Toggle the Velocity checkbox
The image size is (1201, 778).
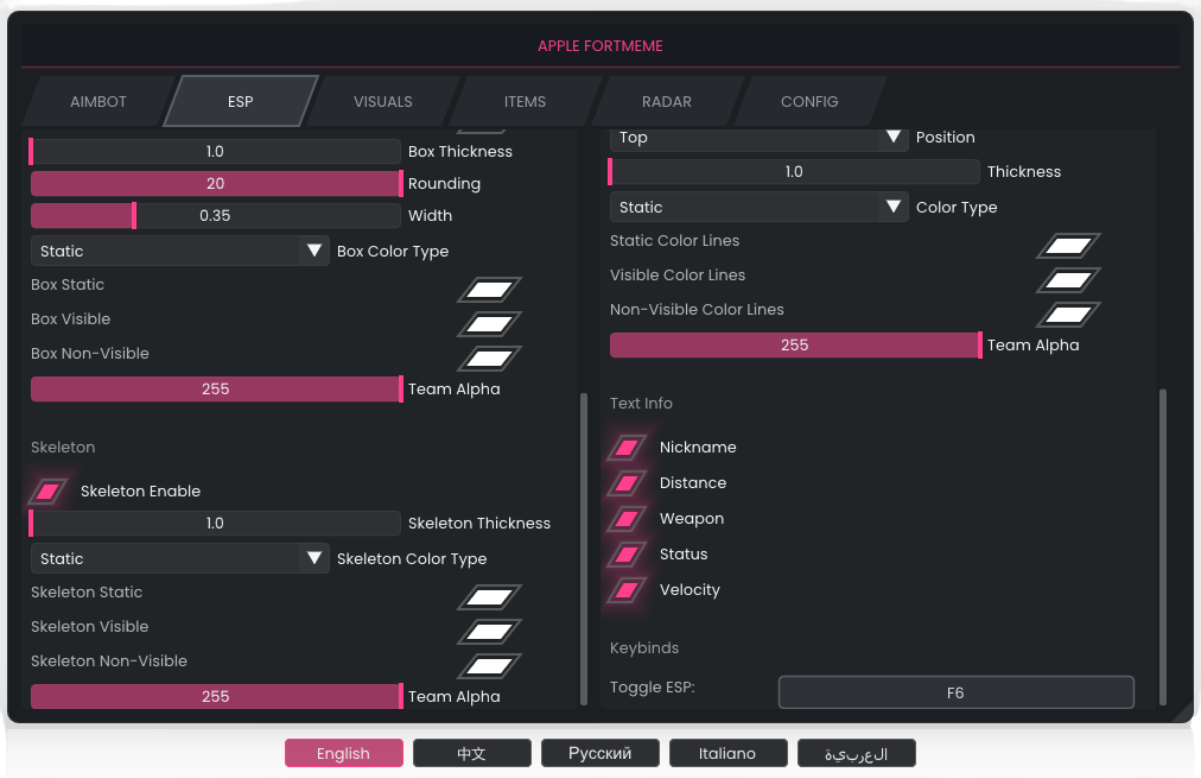627,590
